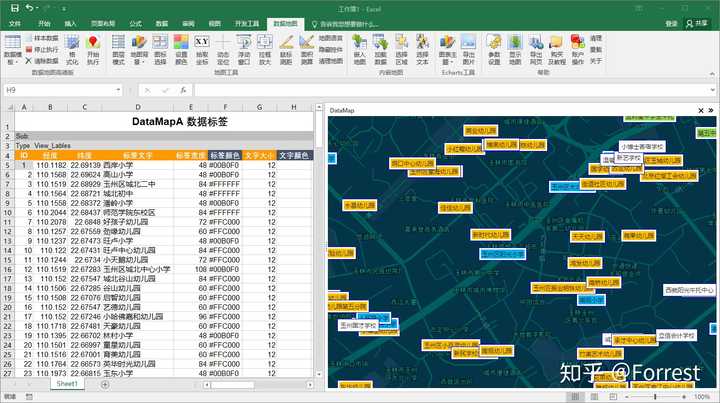The width and height of the screenshot is (720, 403).
Task: Open the Customize Quick Access Toolbar dropdown
Action: [64, 9]
